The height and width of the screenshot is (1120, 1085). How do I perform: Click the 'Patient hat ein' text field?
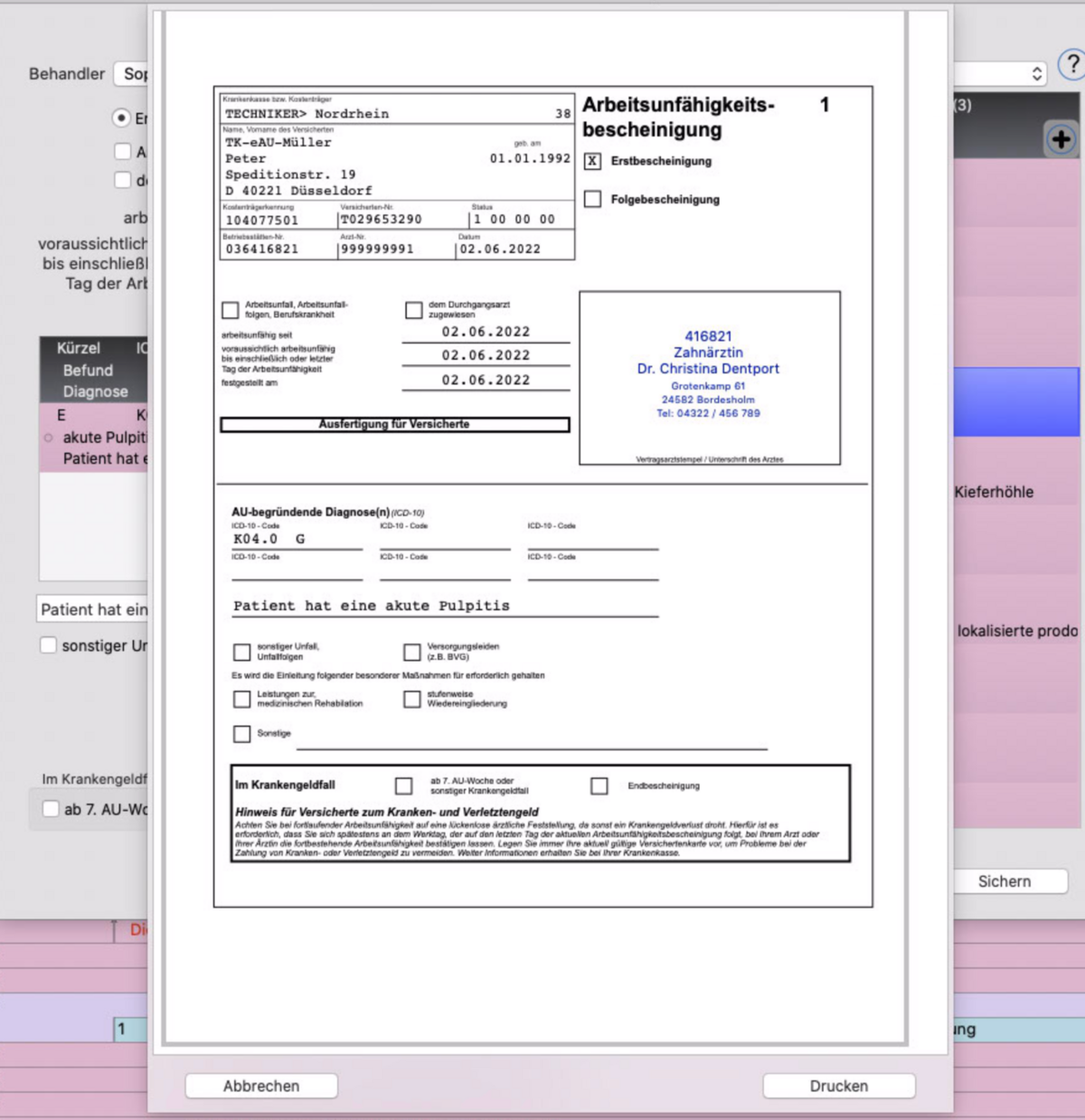(93, 609)
